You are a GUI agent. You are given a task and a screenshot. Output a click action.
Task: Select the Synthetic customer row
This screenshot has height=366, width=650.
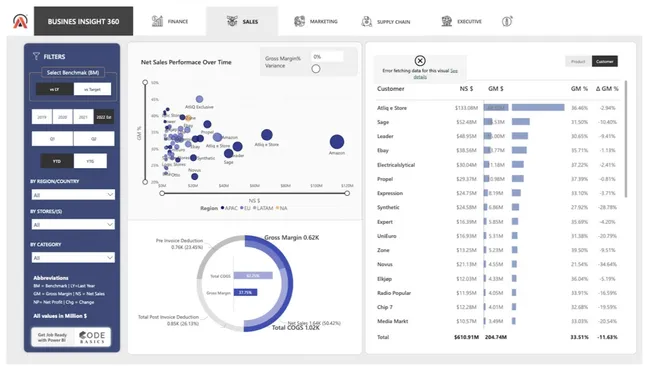[497, 207]
